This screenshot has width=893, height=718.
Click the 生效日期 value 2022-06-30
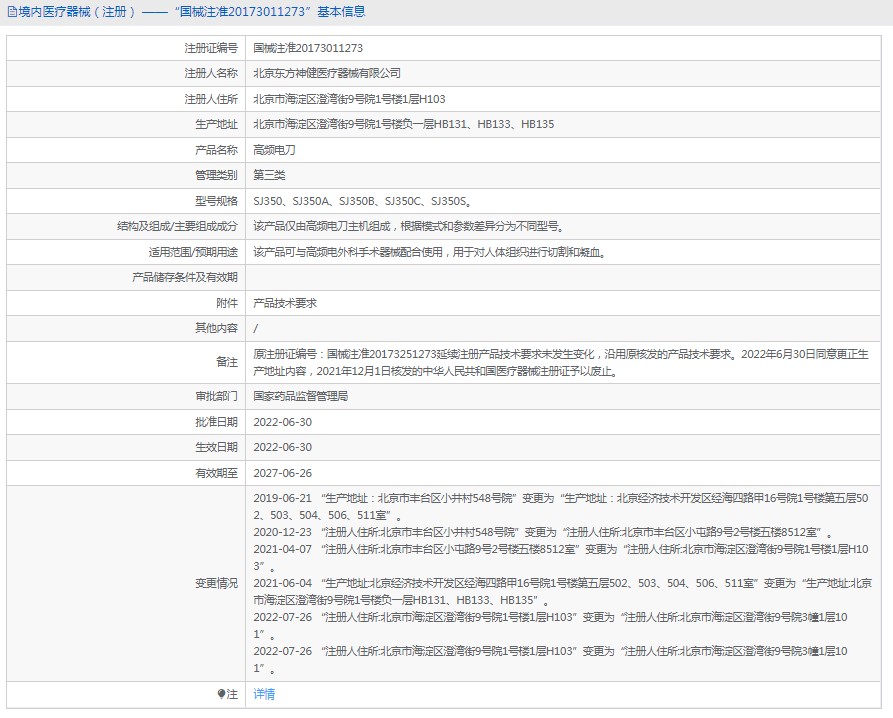(x=282, y=447)
